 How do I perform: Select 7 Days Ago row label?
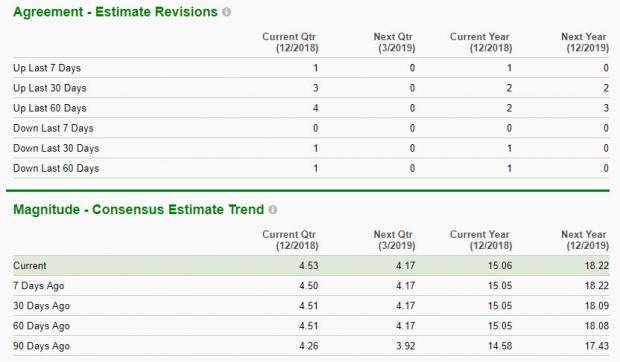pyautogui.click(x=39, y=286)
